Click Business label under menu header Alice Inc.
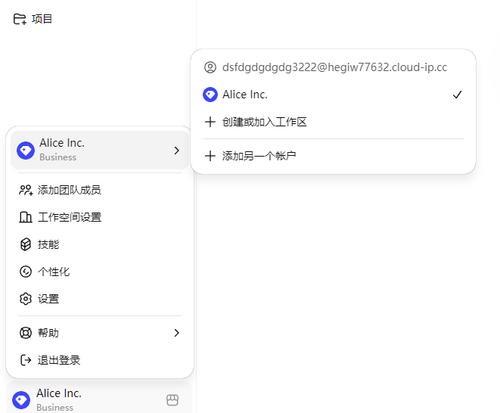Image resolution: width=500 pixels, height=413 pixels. (x=58, y=157)
